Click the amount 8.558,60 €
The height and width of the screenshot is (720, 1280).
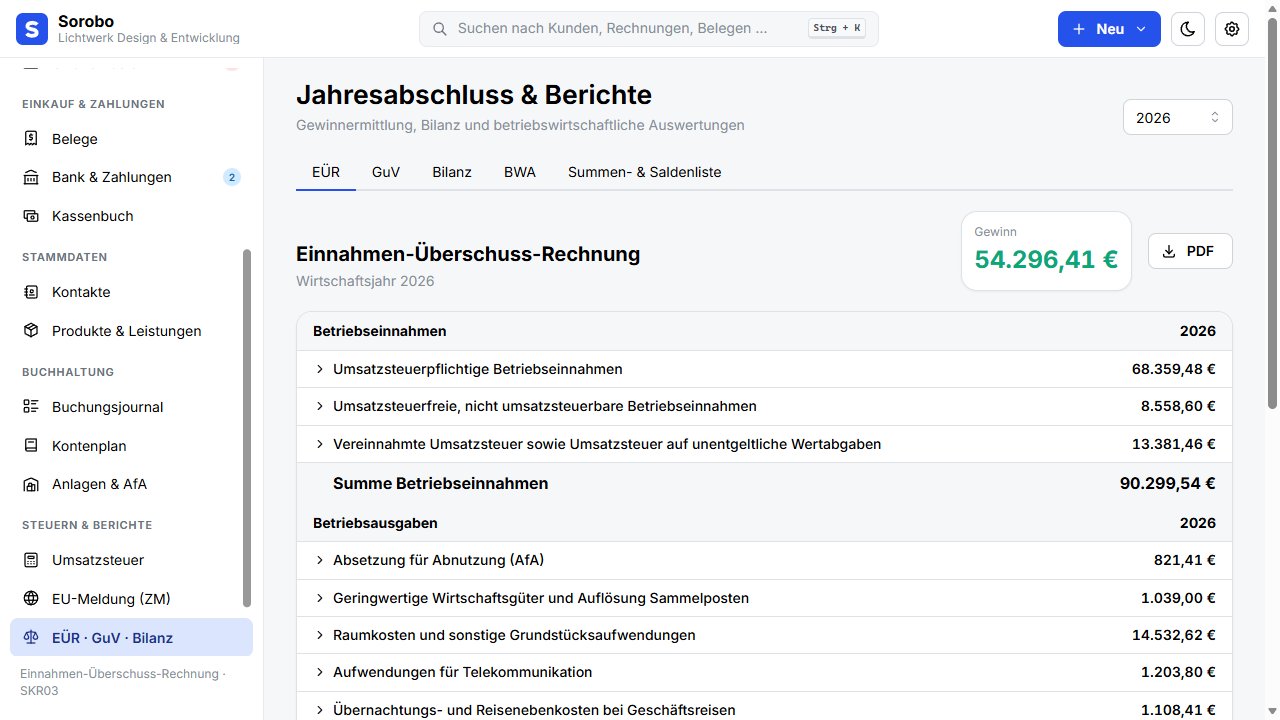click(x=1178, y=406)
